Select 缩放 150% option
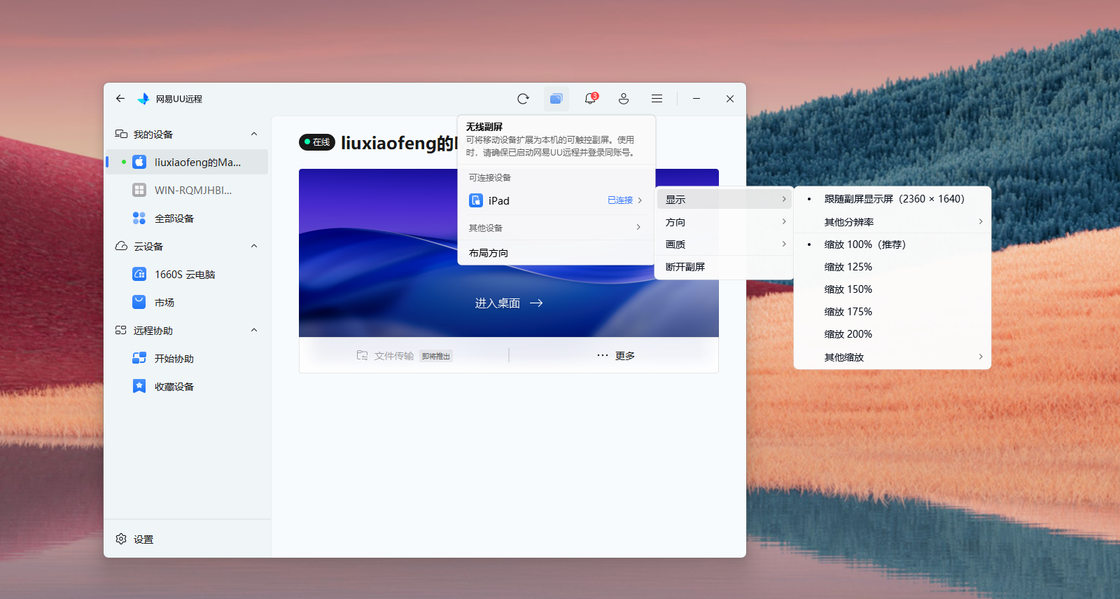 click(x=892, y=289)
